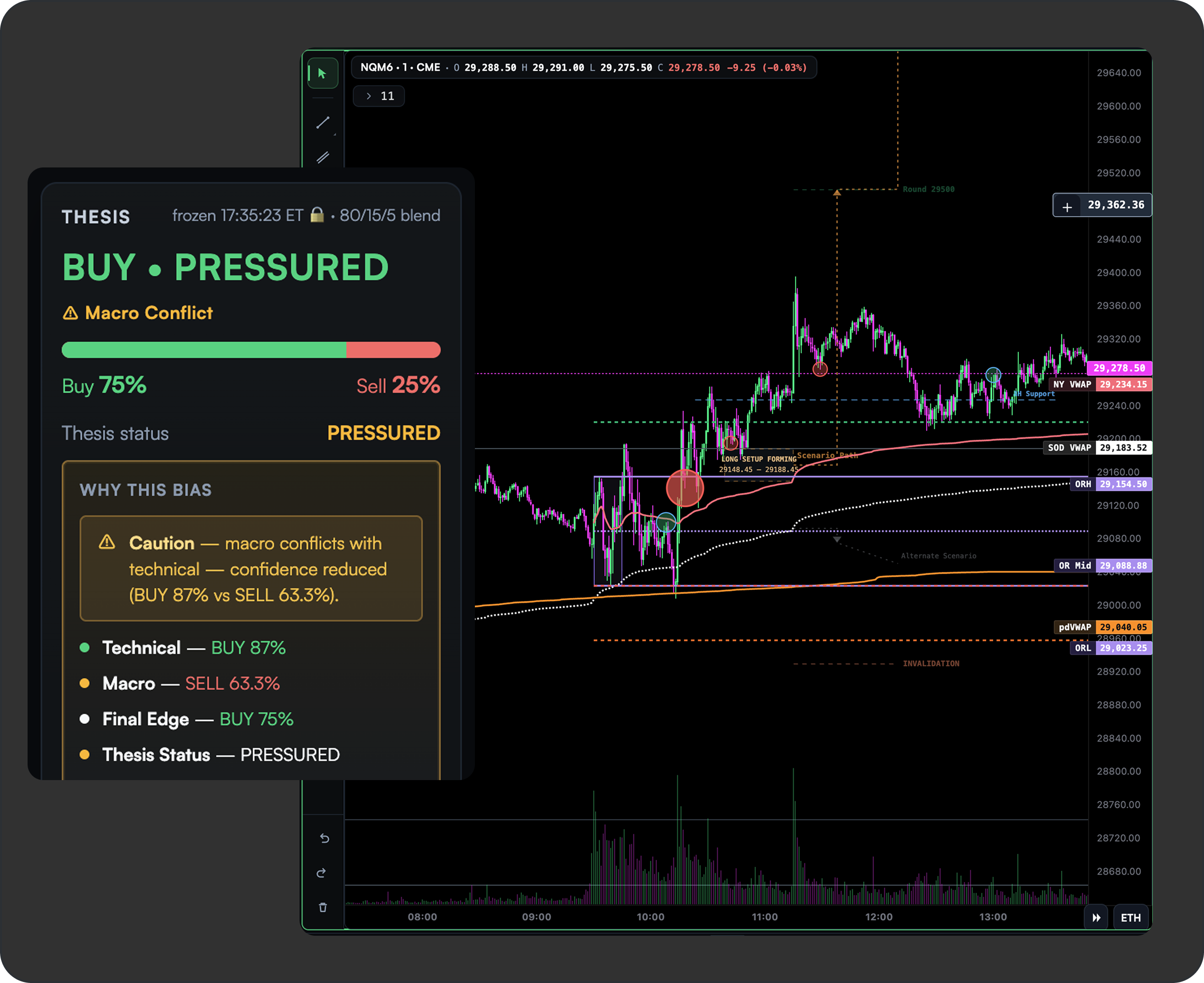Screen dimensions: 1204x983
Task: Click the WHY THIS BIAS header
Action: [x=145, y=490]
